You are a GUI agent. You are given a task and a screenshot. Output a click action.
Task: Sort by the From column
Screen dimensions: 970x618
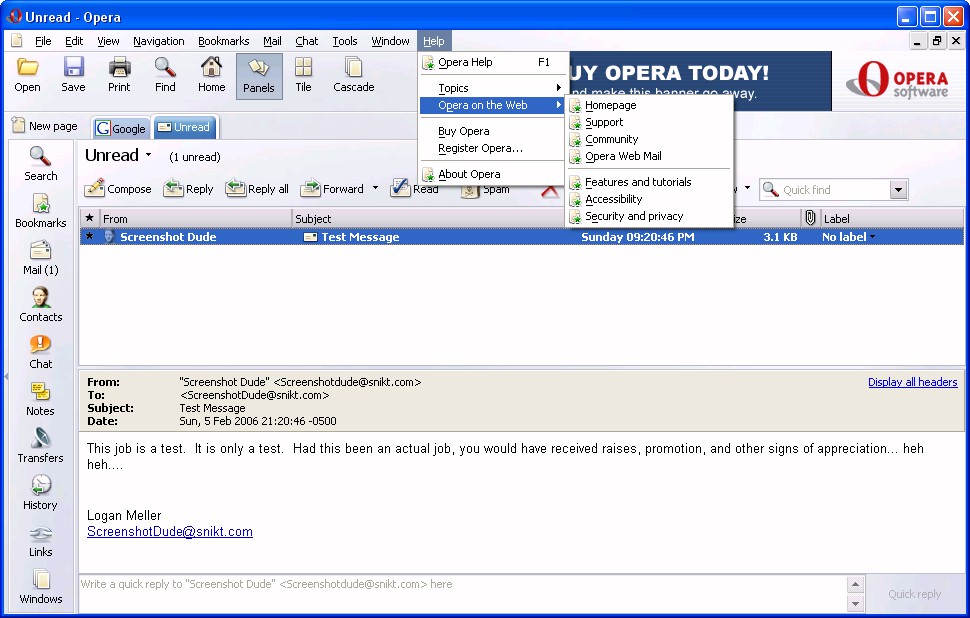pos(195,218)
